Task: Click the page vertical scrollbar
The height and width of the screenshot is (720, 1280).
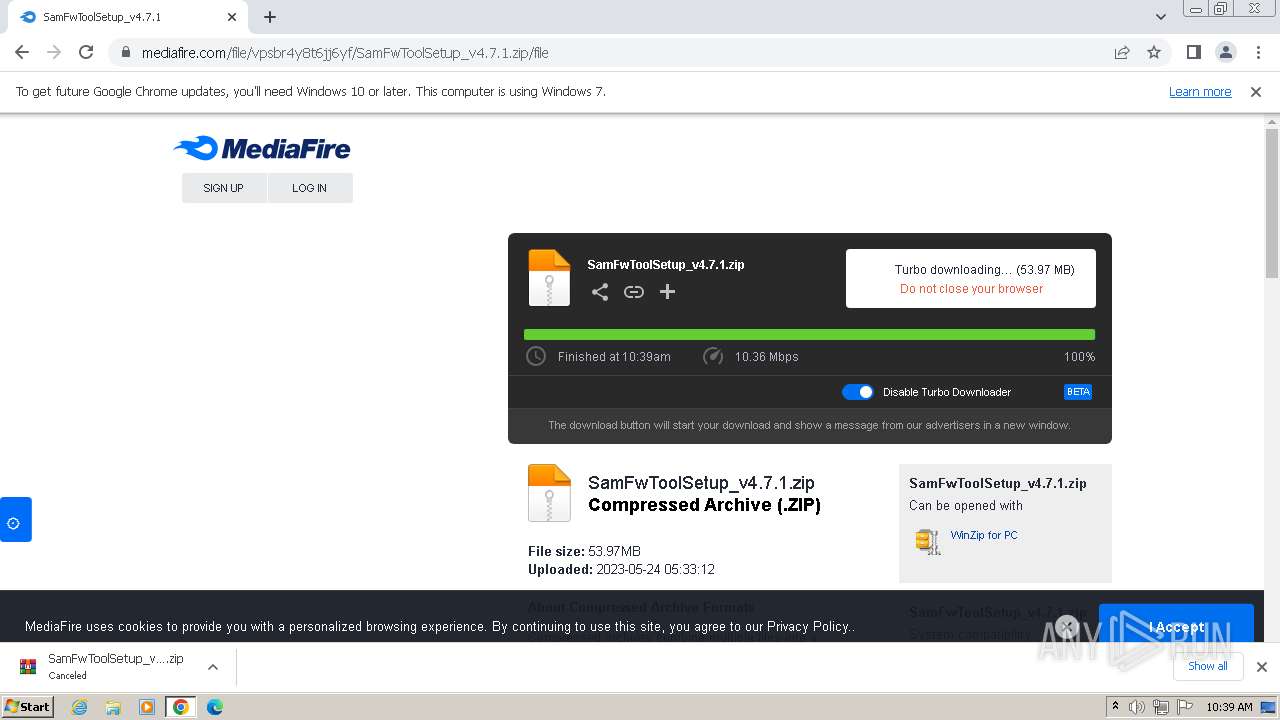Action: point(1272,204)
